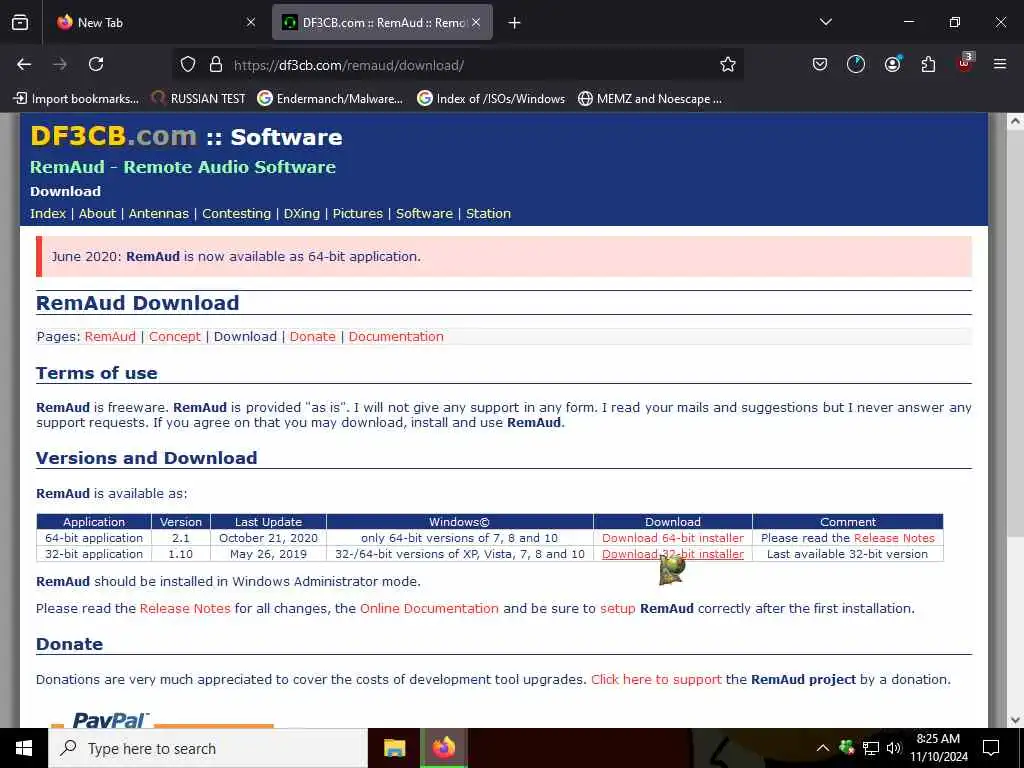Screen dimensions: 1024x768
Task: Reload the page with the refresh icon
Action: [x=96, y=64]
